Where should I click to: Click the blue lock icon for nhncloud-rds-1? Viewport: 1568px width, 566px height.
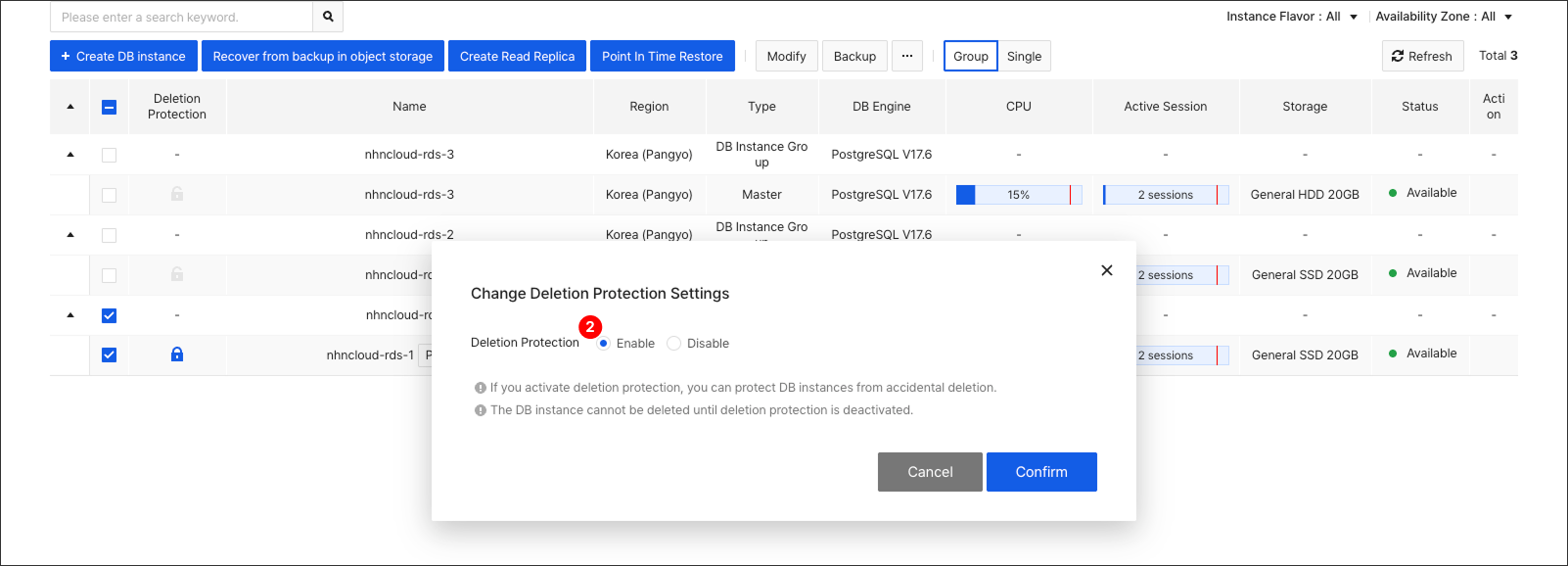177,354
